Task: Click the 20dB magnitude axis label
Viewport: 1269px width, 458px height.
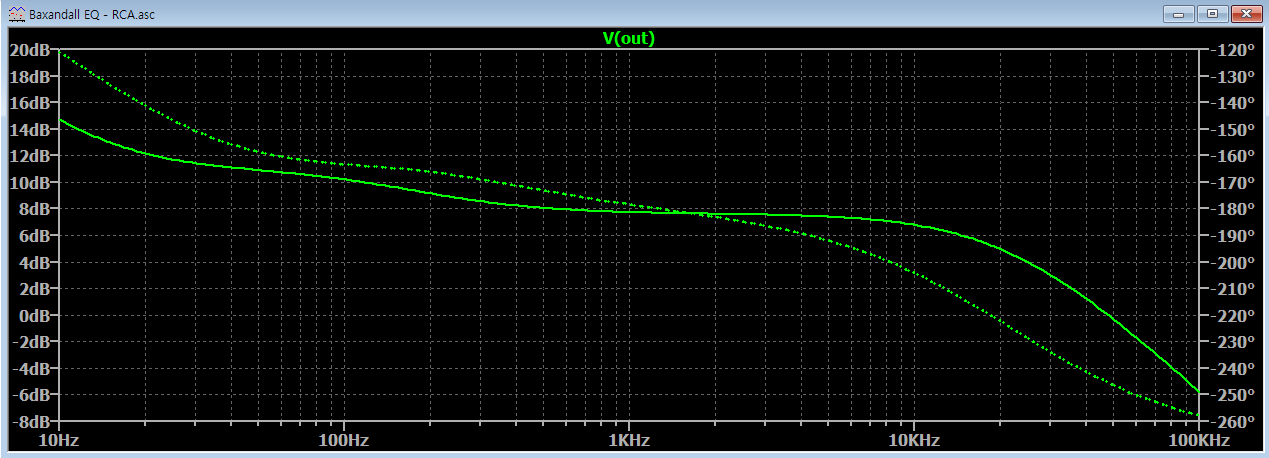Action: point(30,50)
